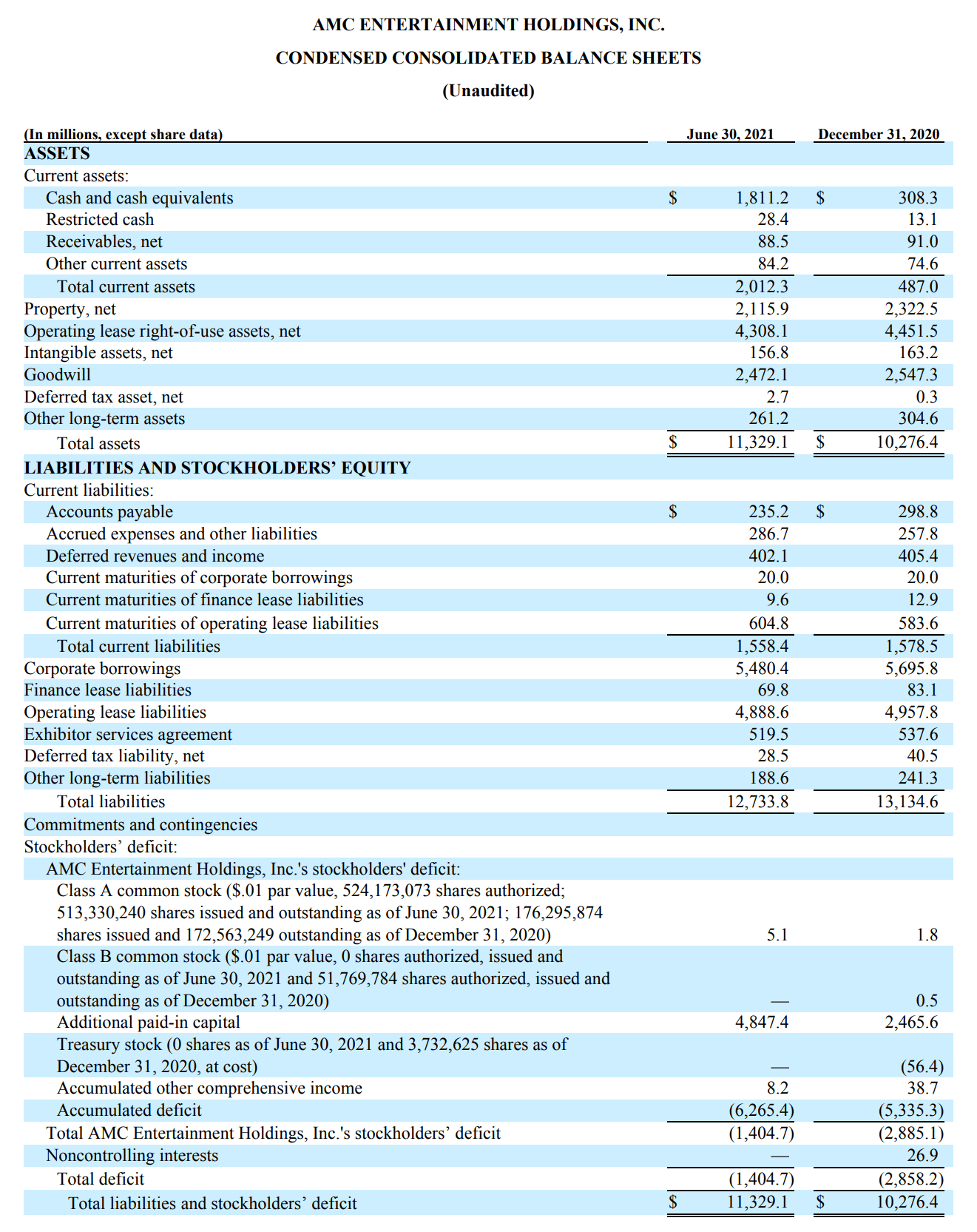Image resolution: width=977 pixels, height=1232 pixels.
Task: Click the 'Restricted cash' row label
Action: [100, 220]
